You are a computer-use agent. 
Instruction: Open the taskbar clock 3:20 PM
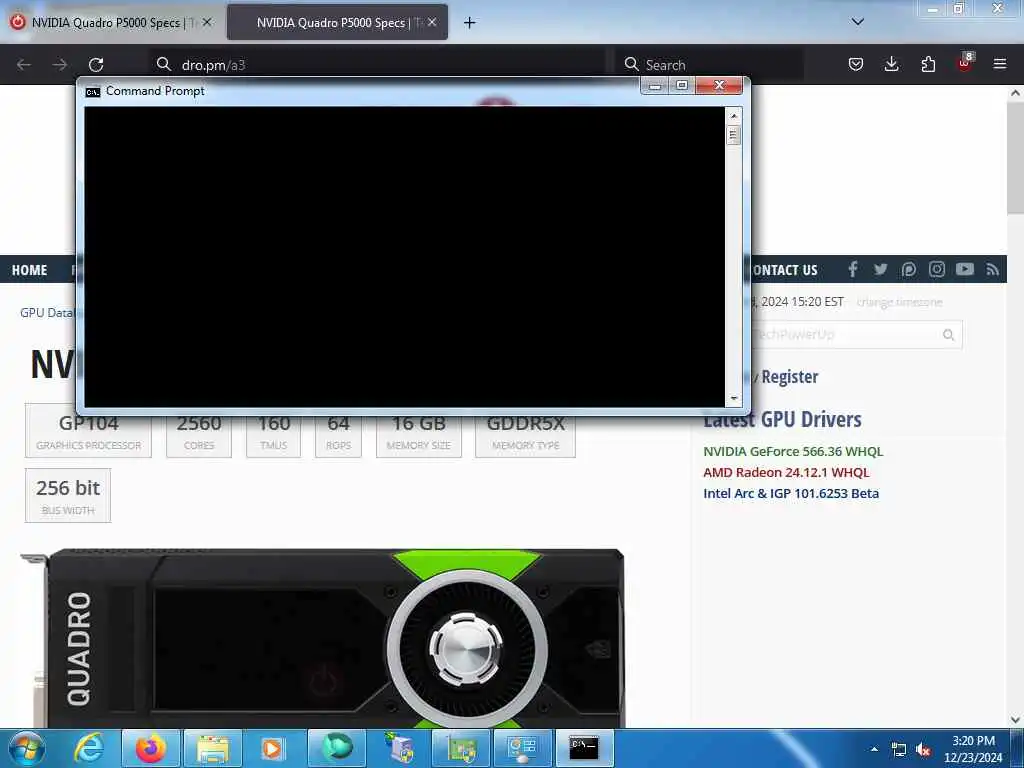point(973,749)
